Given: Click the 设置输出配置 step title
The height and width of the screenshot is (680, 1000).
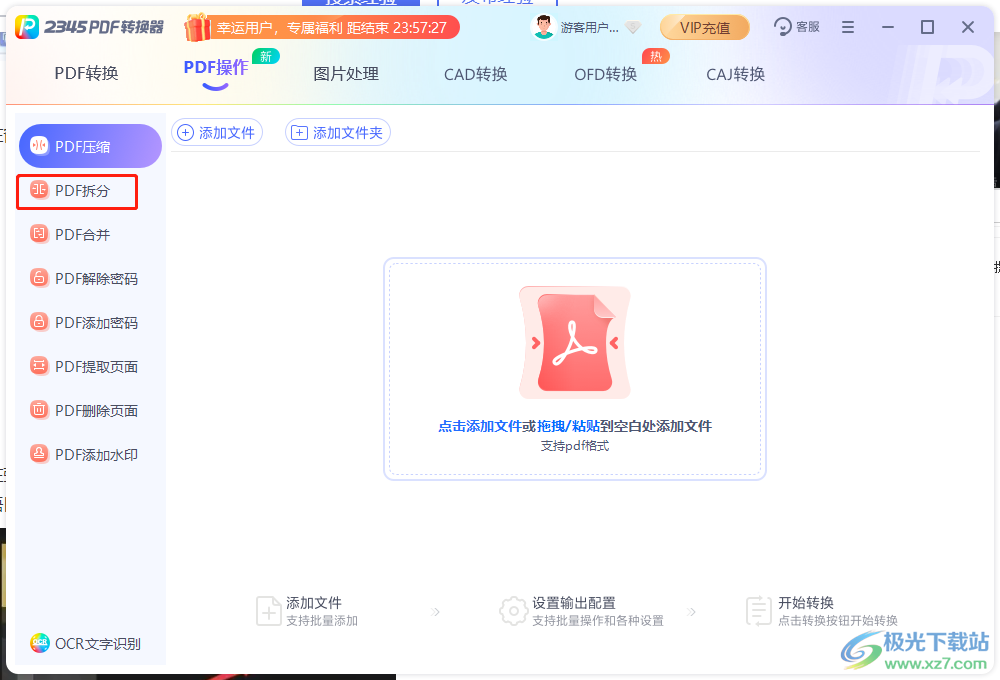Looking at the screenshot, I should 573,603.
